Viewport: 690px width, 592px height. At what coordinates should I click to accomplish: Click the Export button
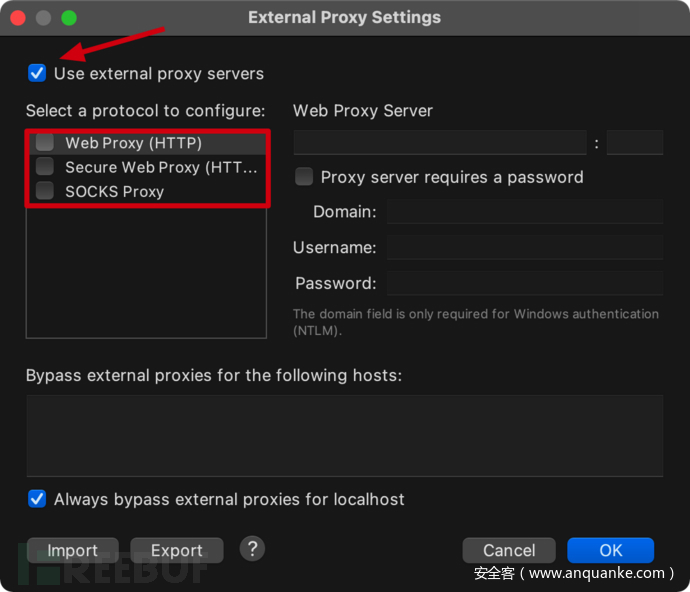point(176,550)
